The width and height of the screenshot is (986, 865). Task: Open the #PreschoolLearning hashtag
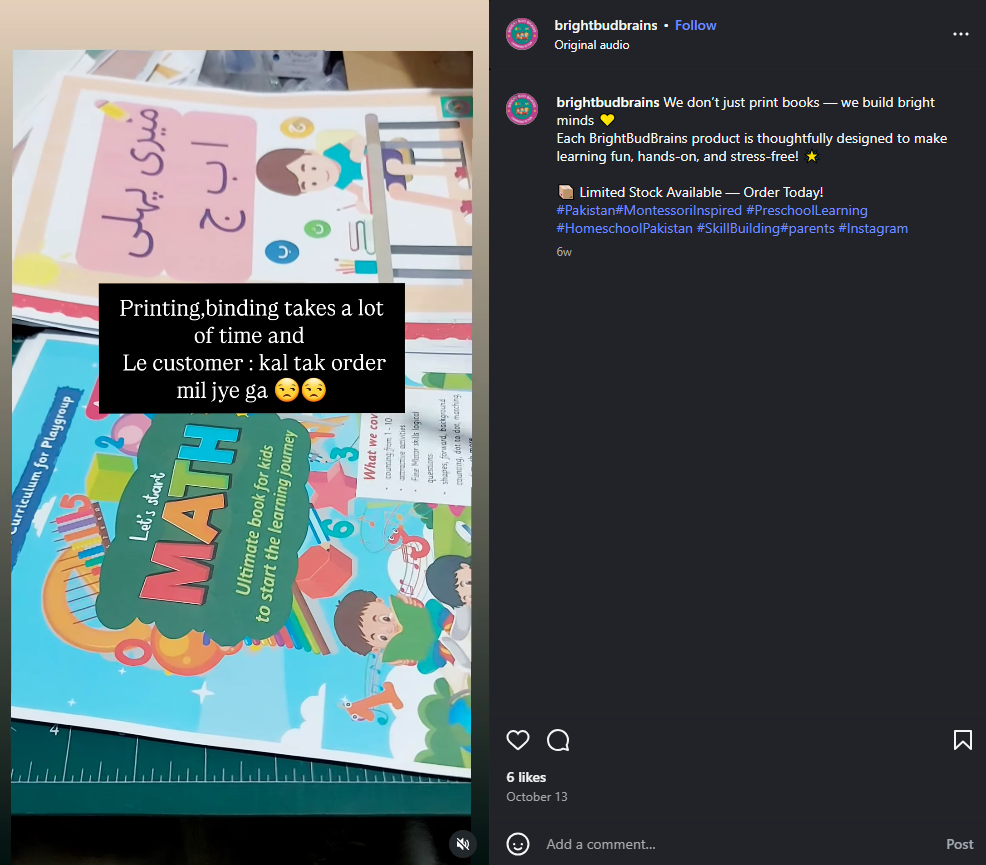[807, 210]
